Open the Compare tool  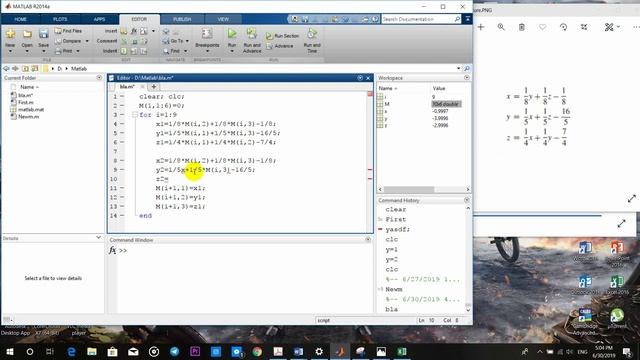point(68,41)
